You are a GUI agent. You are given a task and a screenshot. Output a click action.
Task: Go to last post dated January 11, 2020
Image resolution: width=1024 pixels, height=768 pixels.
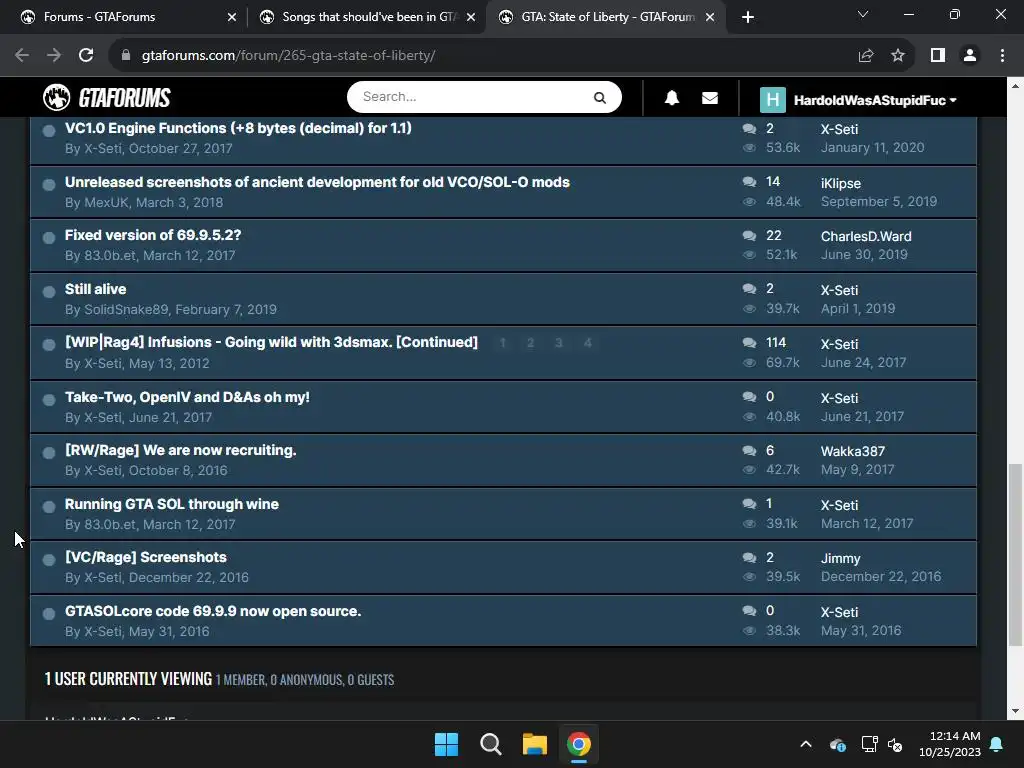[872, 148]
